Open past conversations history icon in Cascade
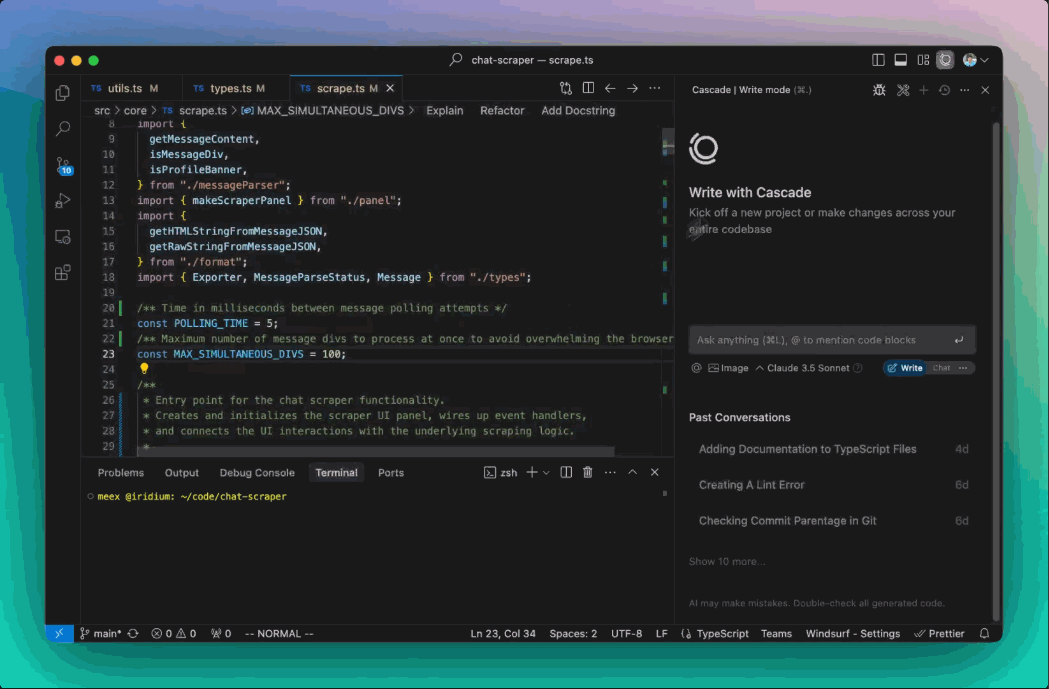 944,90
